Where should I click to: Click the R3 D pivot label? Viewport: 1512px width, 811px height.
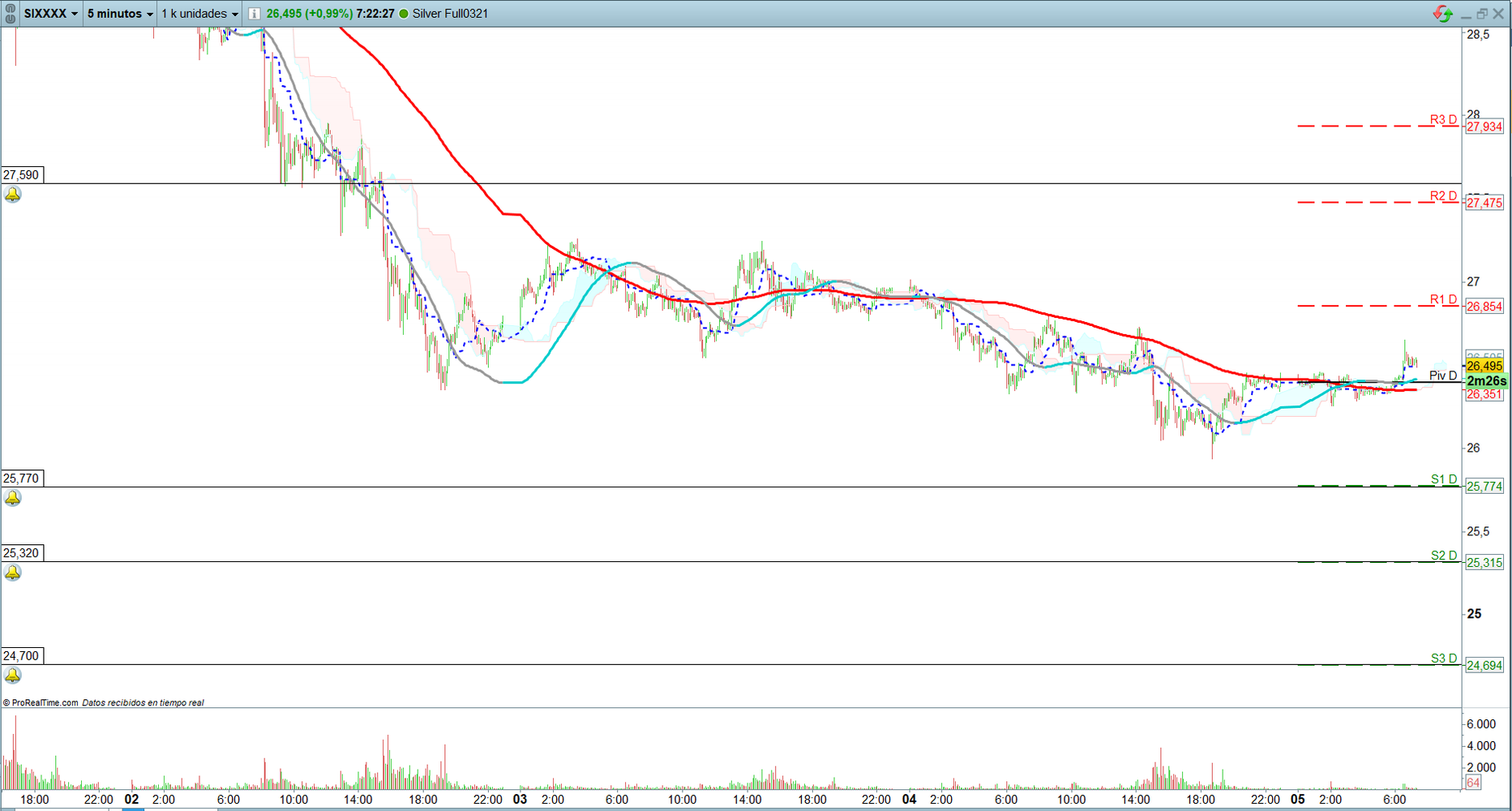pos(1443,119)
